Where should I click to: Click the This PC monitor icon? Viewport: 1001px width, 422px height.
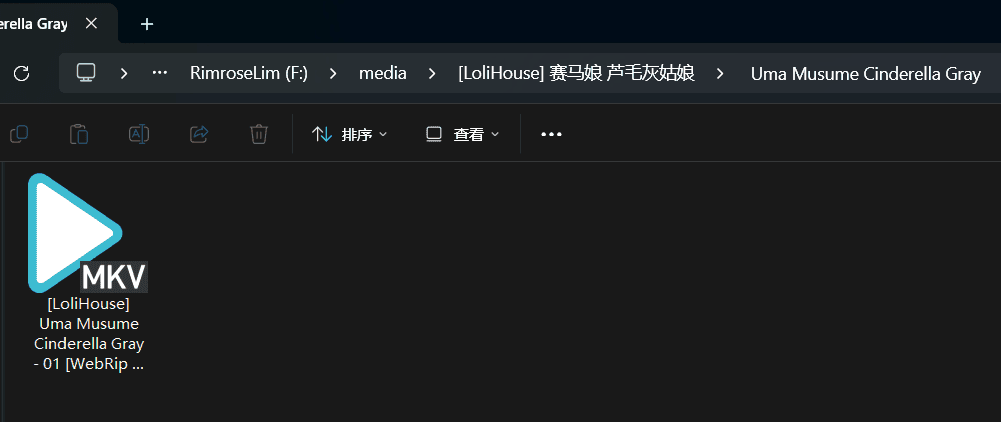[x=86, y=73]
